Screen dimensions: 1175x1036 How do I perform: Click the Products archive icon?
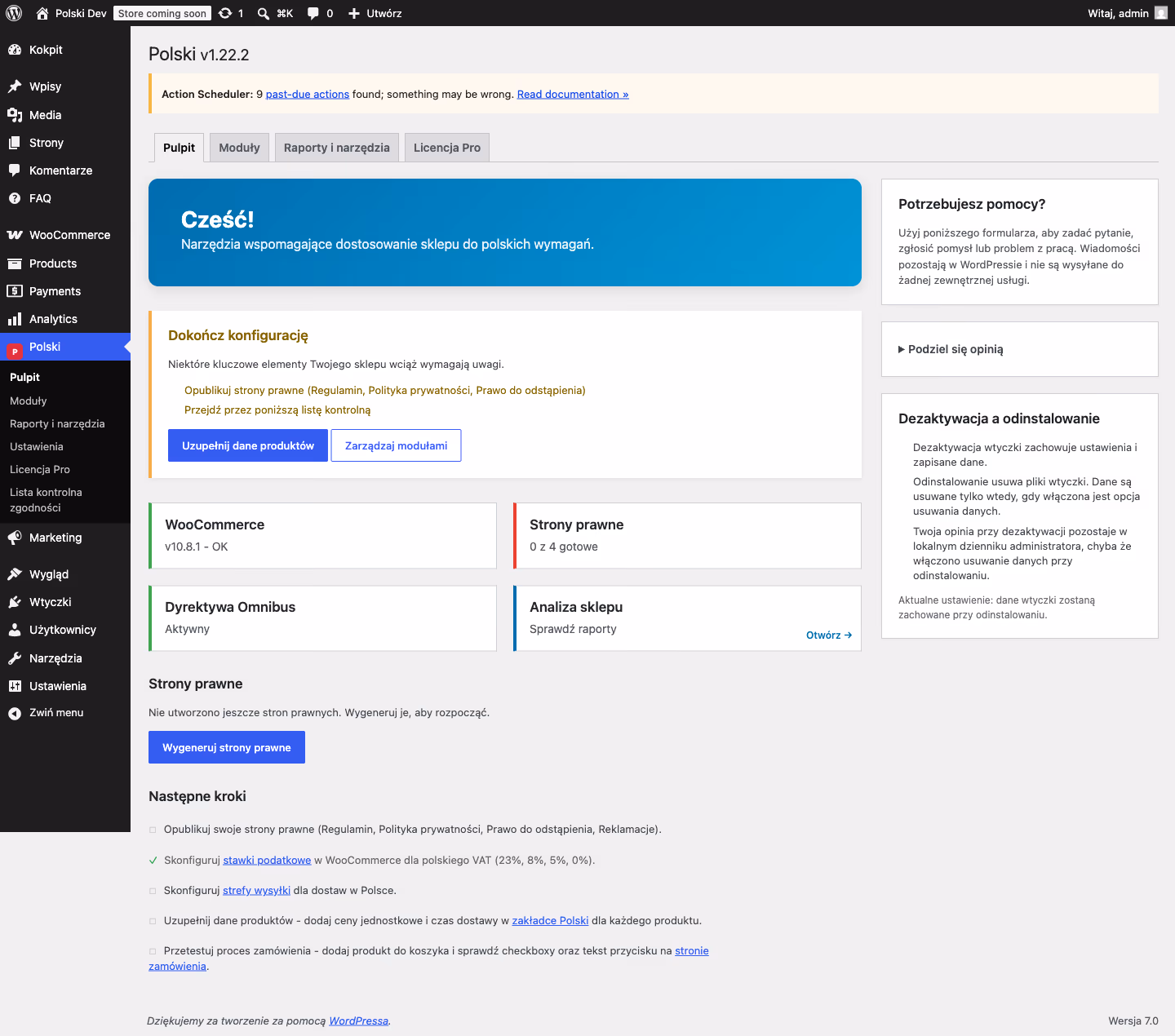(x=15, y=263)
